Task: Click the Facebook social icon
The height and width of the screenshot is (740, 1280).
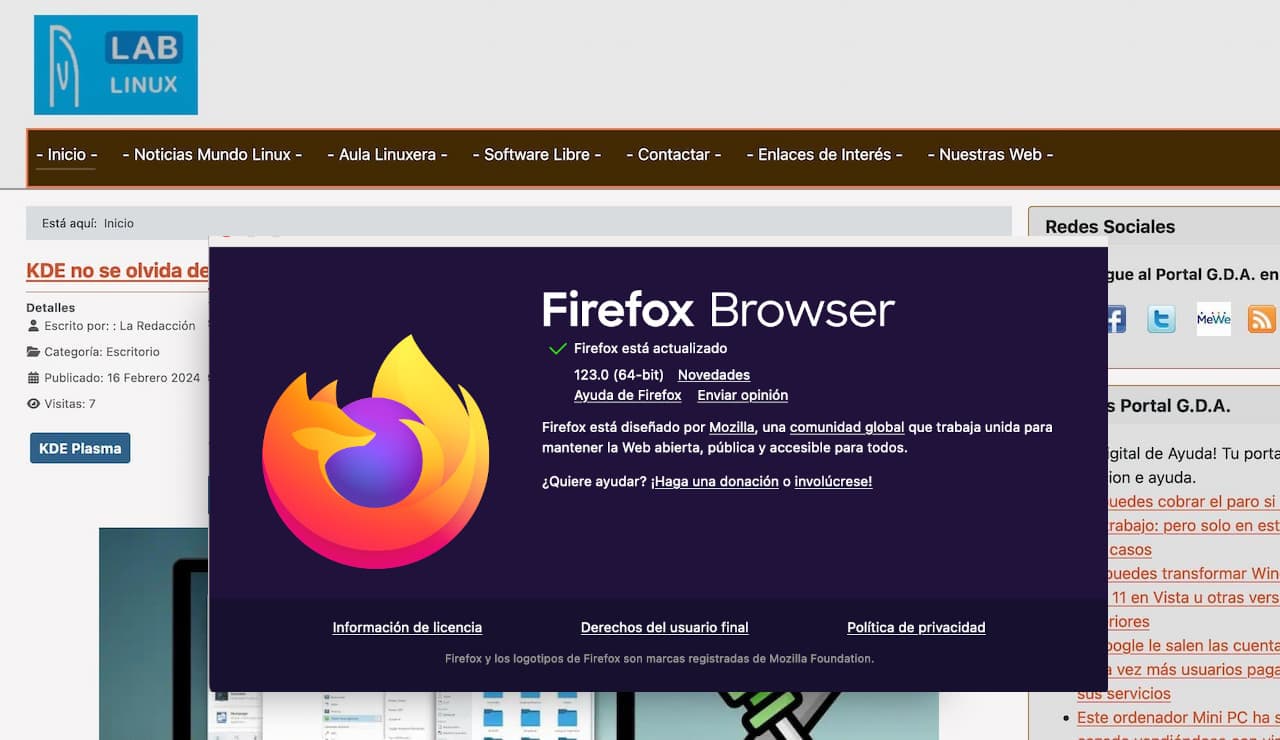Action: pos(1116,319)
